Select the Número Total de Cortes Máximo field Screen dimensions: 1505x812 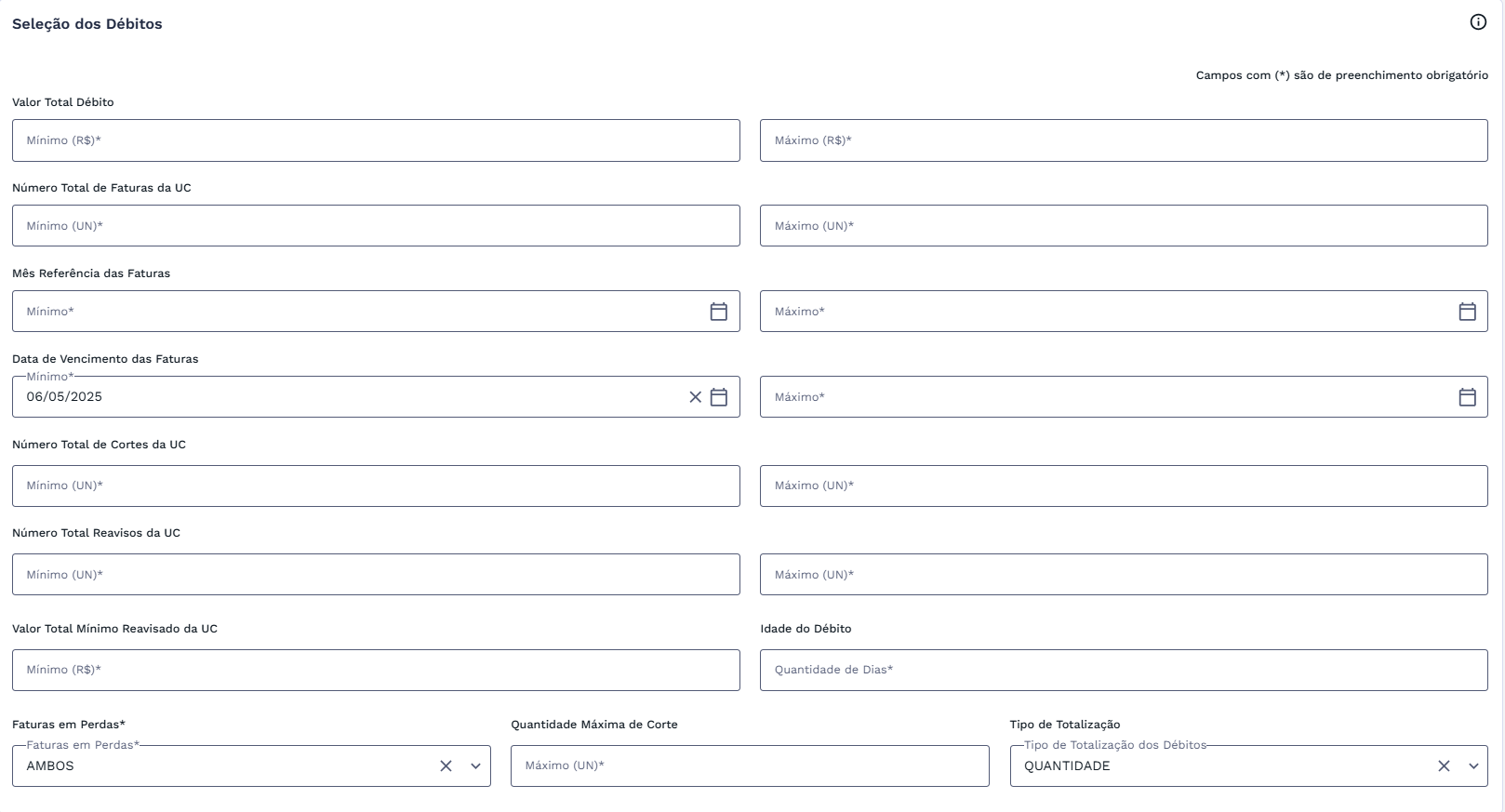coord(1124,486)
